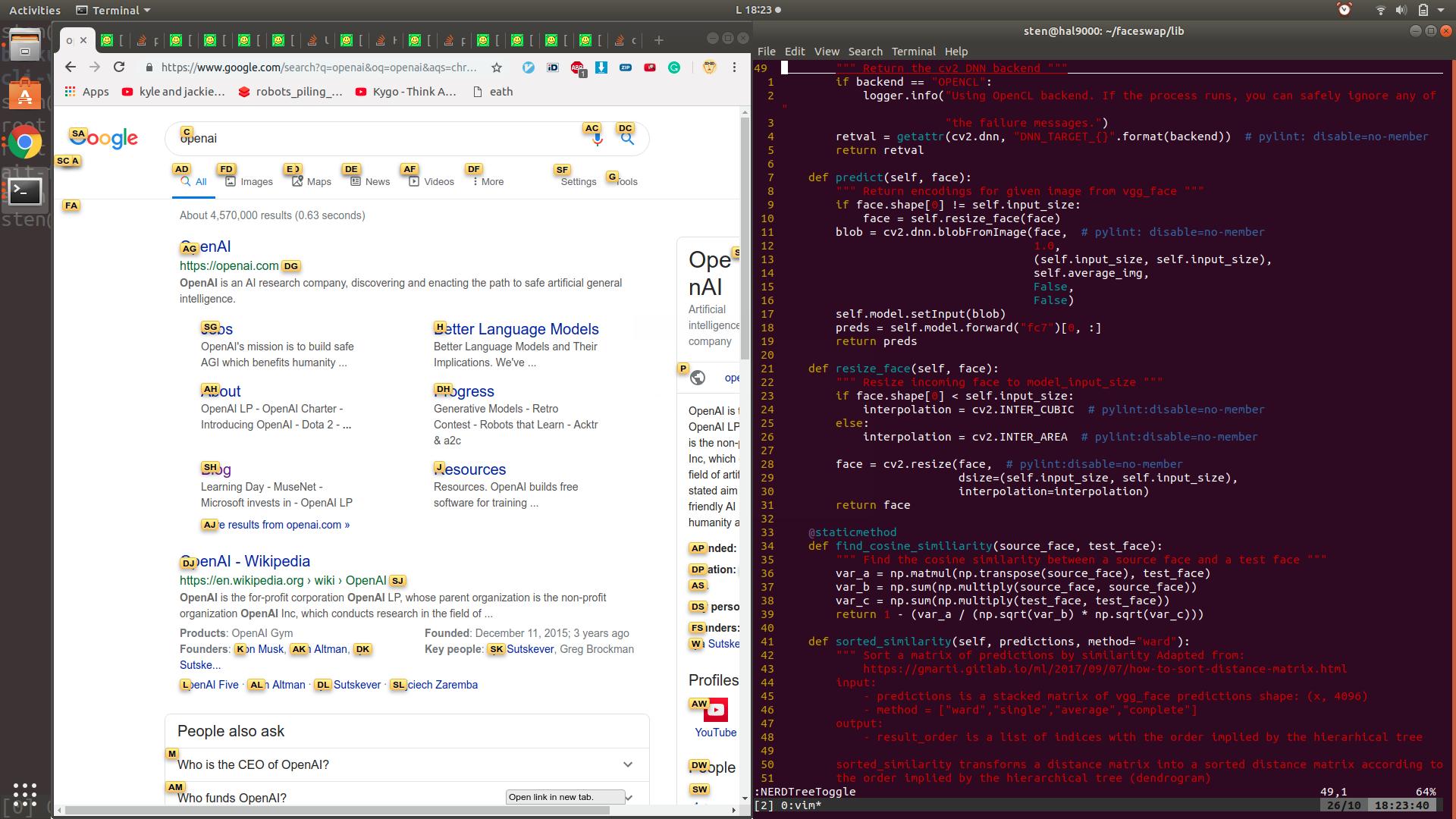Switch to Maps results
Viewport: 1456px width, 819px height.
pyautogui.click(x=312, y=181)
